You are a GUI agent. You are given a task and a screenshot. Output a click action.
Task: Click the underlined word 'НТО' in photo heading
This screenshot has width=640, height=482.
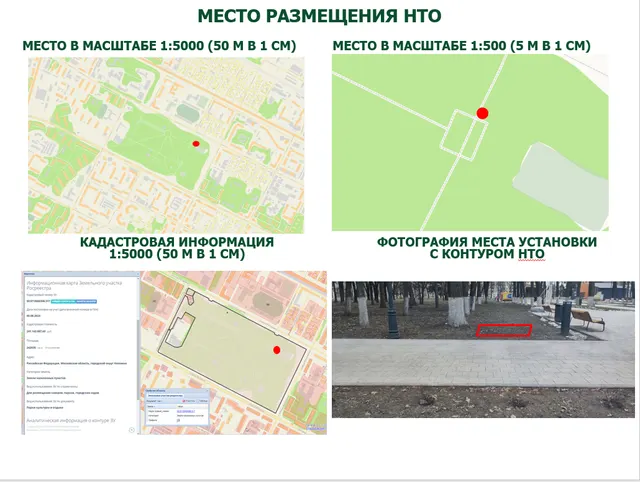coord(531,254)
